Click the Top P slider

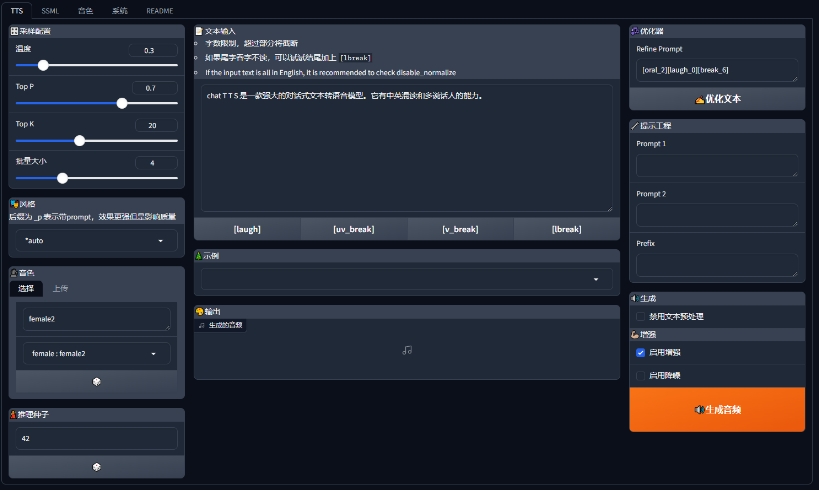click(97, 103)
